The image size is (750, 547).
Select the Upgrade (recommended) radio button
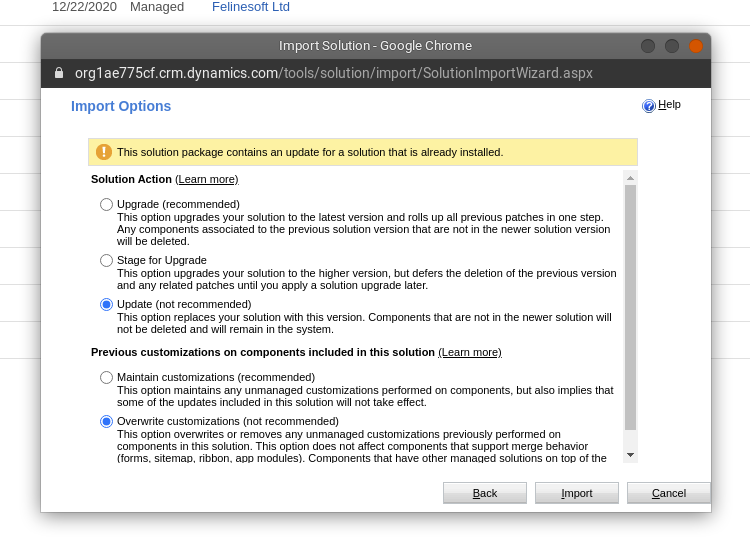[x=106, y=204]
